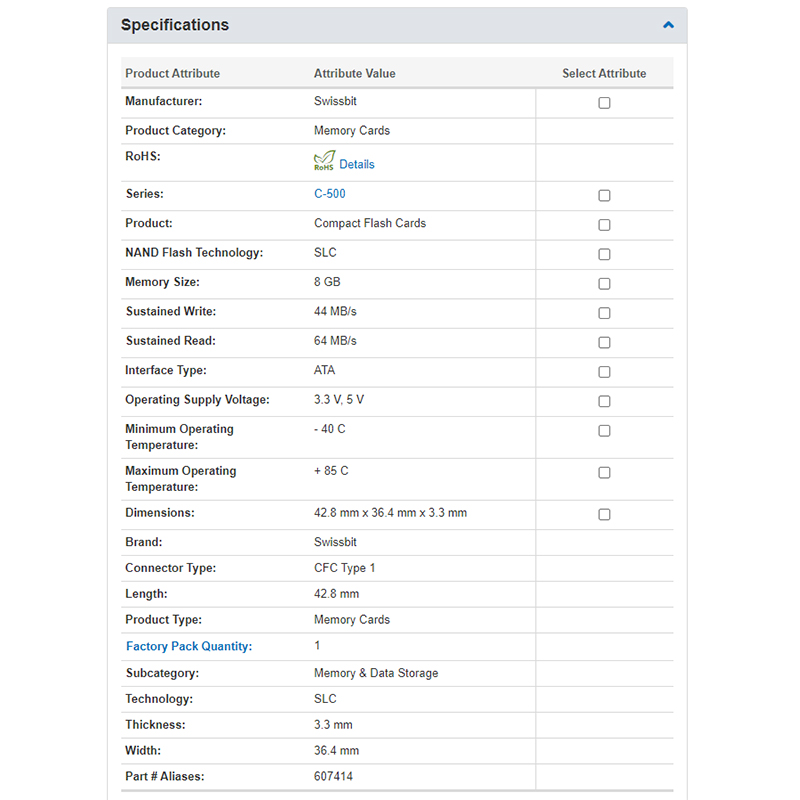Image resolution: width=800 pixels, height=800 pixels.
Task: Select the Series C-500 checkbox
Action: [604, 196]
